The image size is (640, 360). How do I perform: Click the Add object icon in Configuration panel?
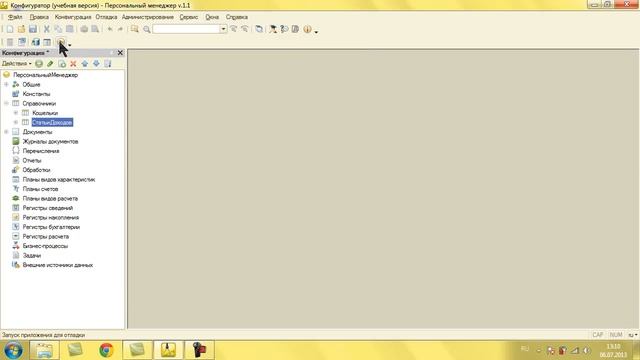click(x=39, y=64)
